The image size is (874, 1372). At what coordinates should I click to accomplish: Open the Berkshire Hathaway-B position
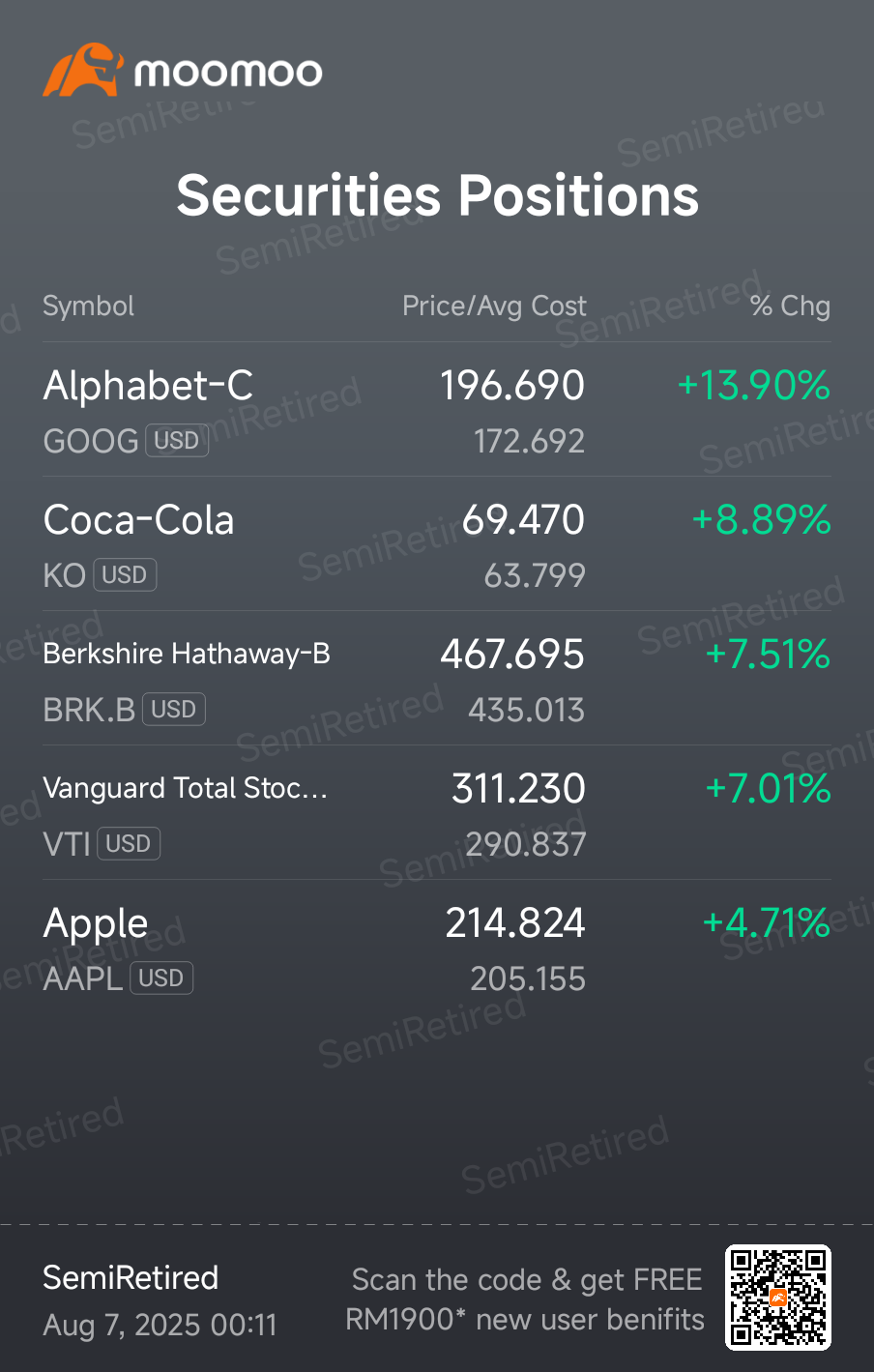pyautogui.click(x=437, y=679)
